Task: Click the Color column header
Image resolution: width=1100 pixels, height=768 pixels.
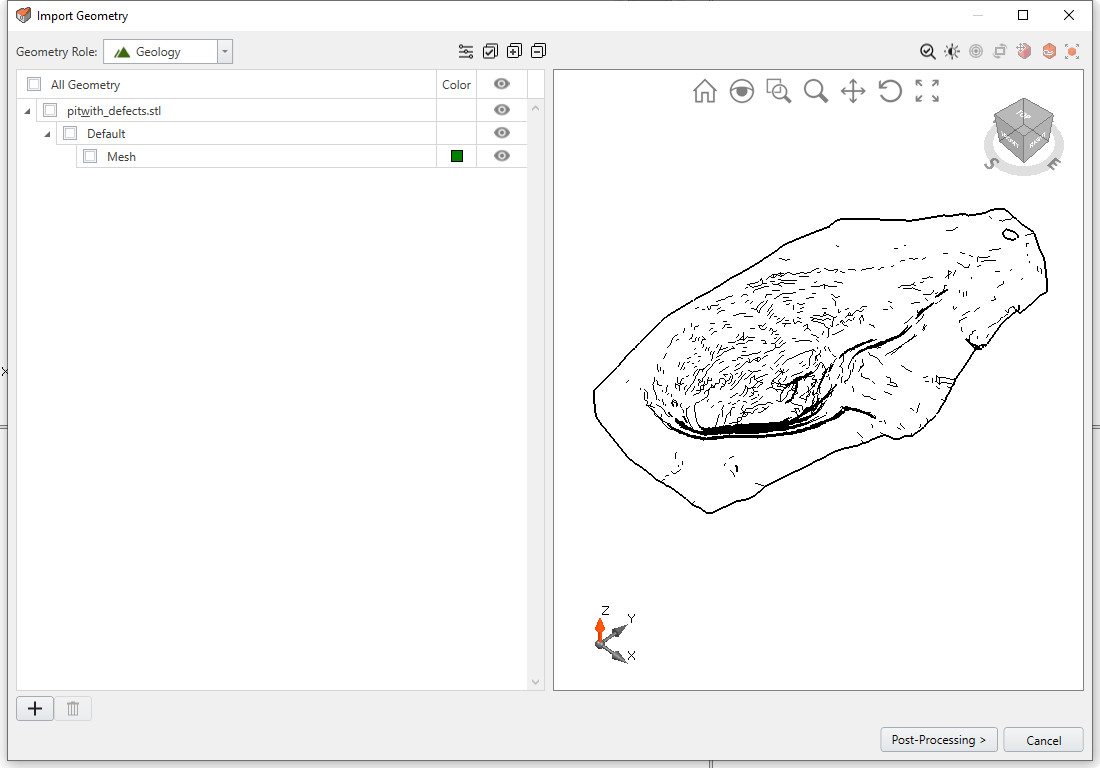Action: click(x=456, y=84)
